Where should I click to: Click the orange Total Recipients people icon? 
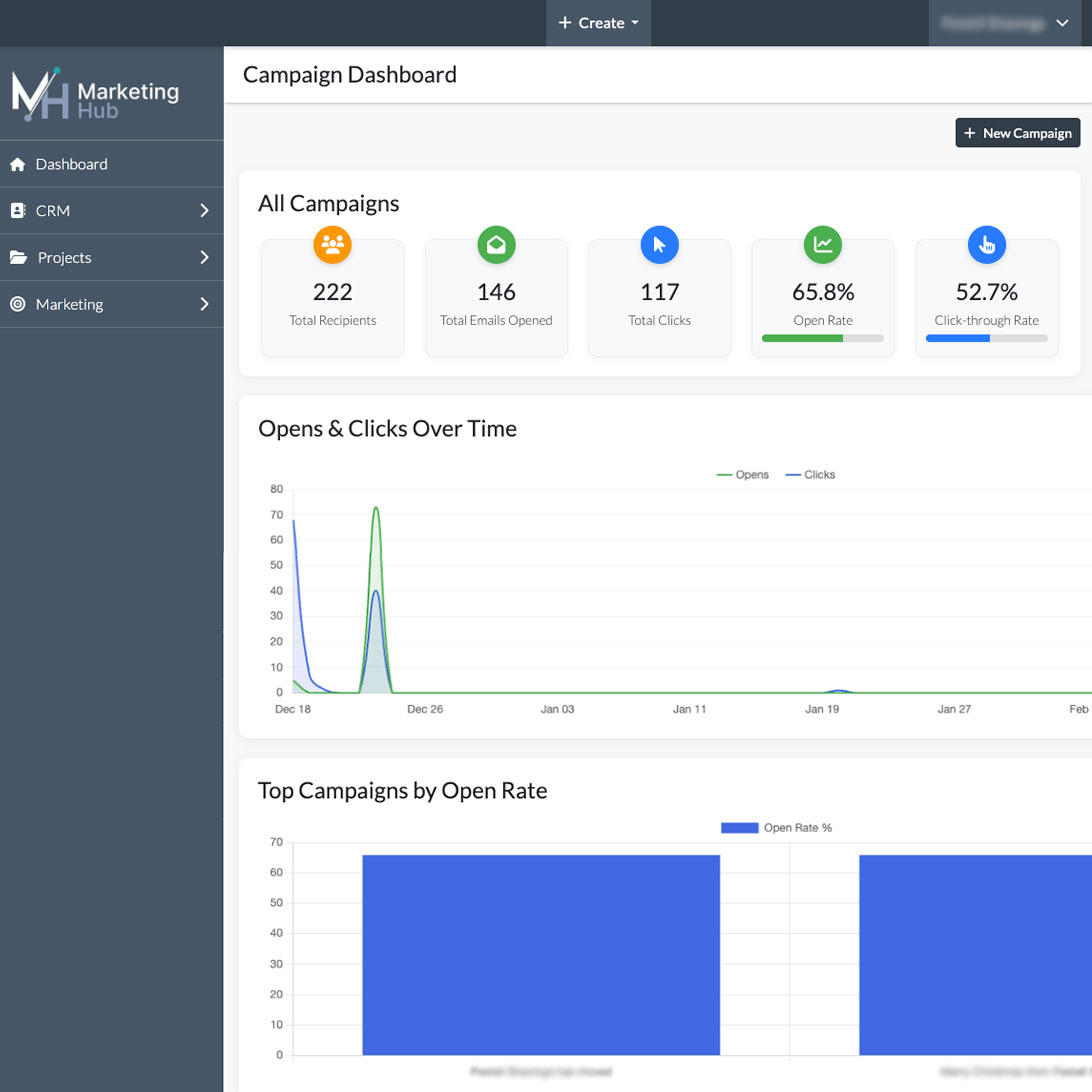[x=333, y=244]
